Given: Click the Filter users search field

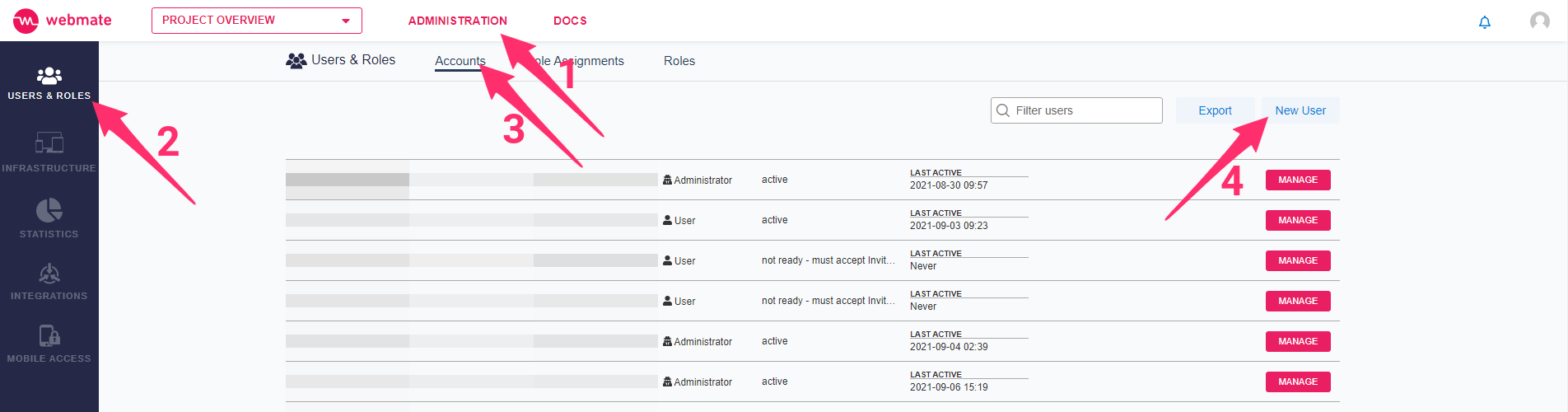Looking at the screenshot, I should point(1076,110).
